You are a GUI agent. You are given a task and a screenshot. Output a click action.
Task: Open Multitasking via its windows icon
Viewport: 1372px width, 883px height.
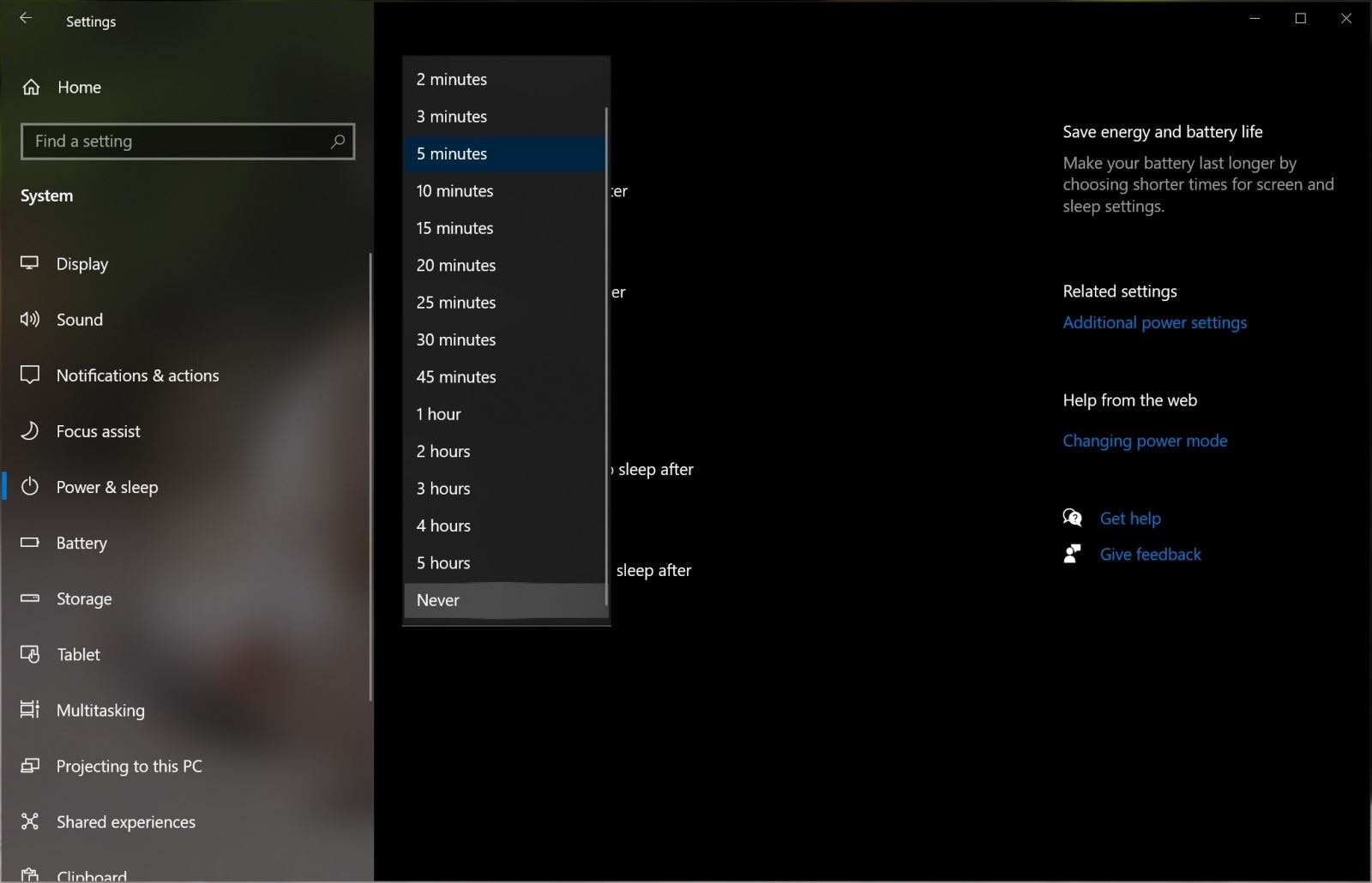30,710
